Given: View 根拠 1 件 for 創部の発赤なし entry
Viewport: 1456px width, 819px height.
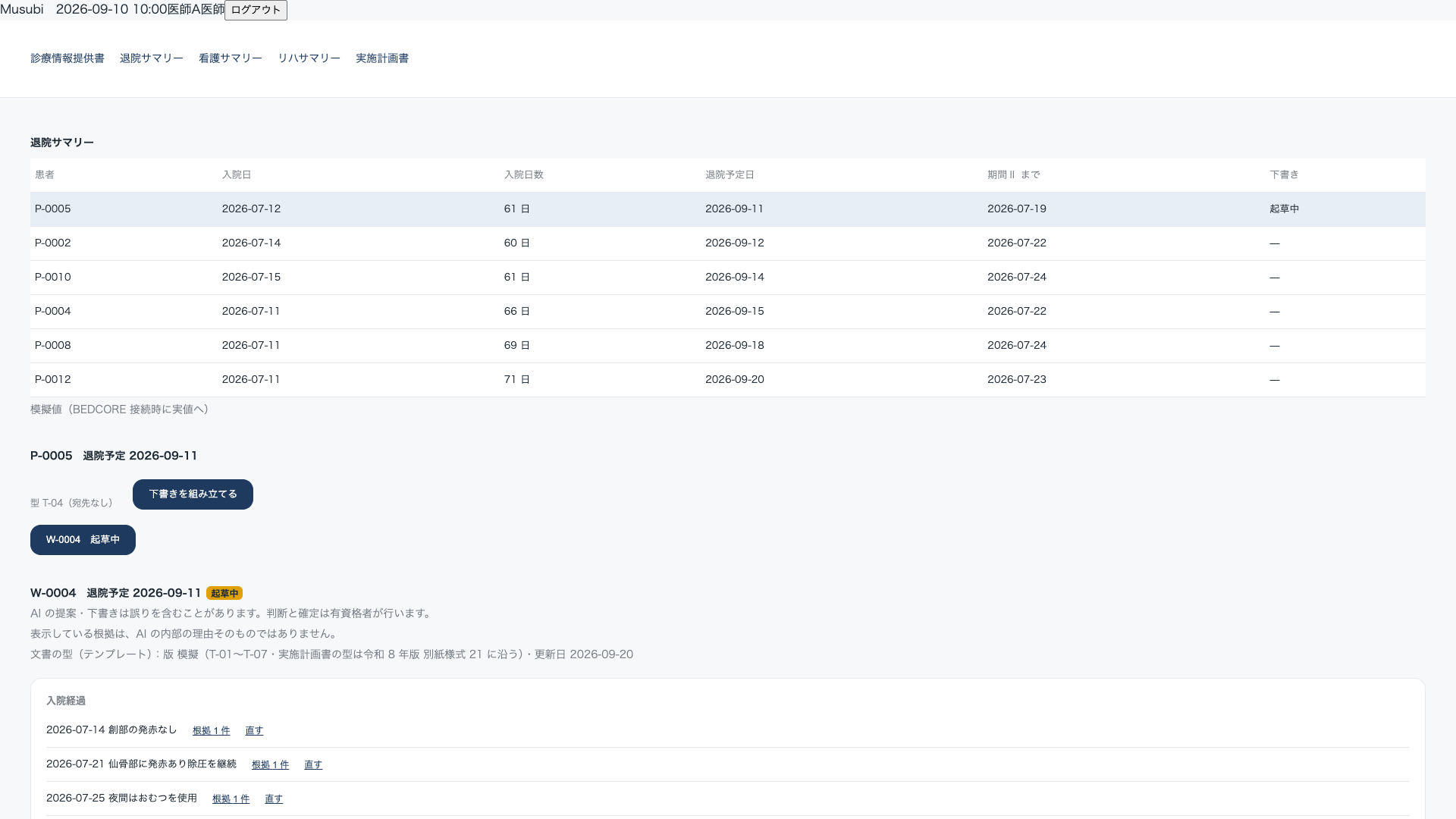Looking at the screenshot, I should click(211, 731).
